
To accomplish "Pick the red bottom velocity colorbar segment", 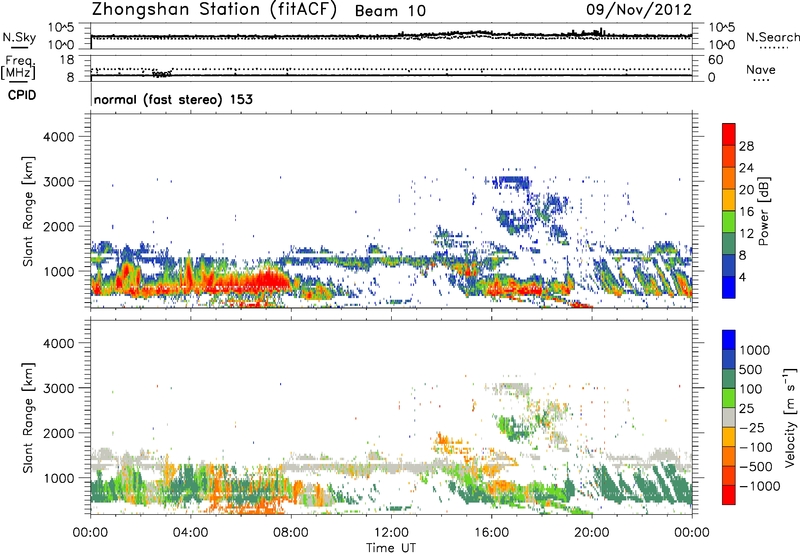I will click(x=729, y=495).
